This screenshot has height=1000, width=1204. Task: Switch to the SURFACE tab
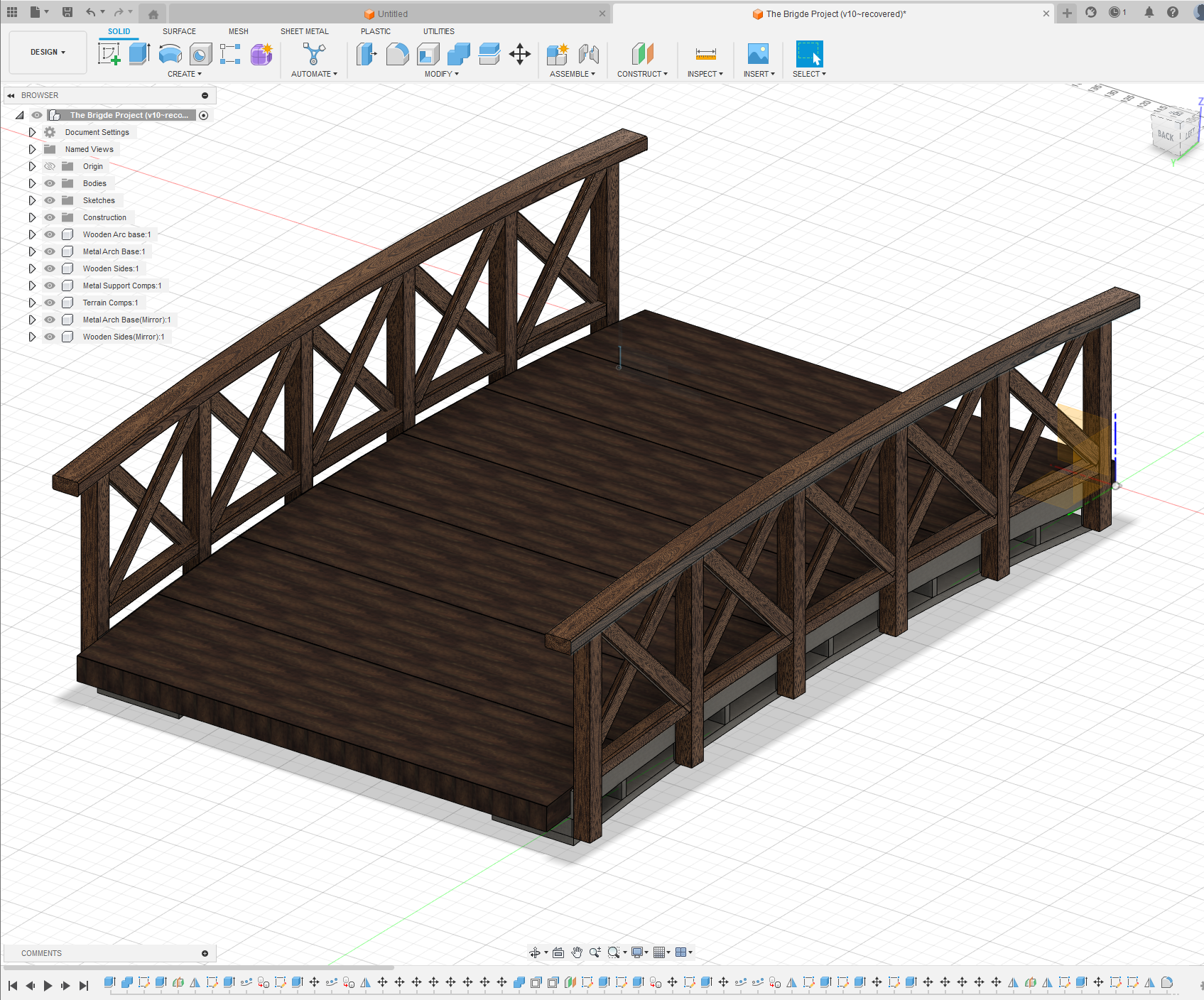[178, 31]
